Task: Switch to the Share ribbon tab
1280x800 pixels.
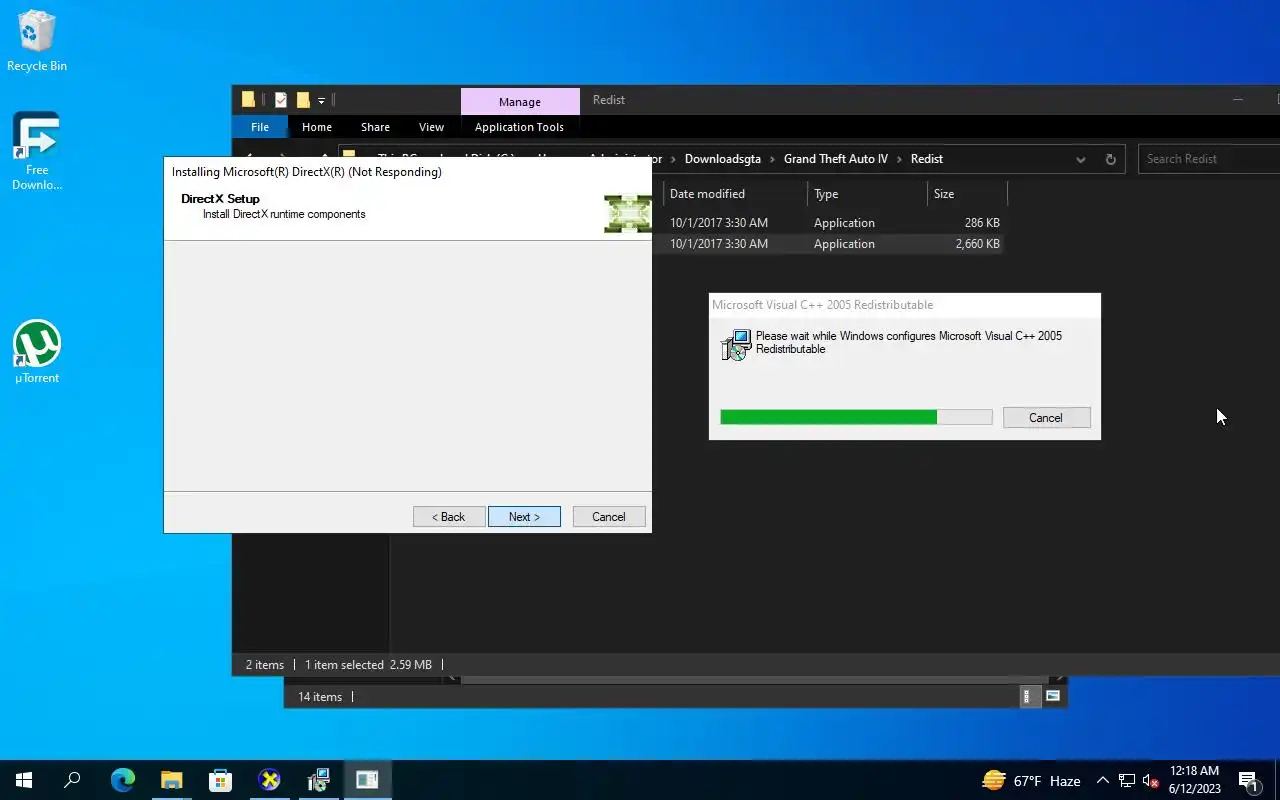Action: point(375,127)
